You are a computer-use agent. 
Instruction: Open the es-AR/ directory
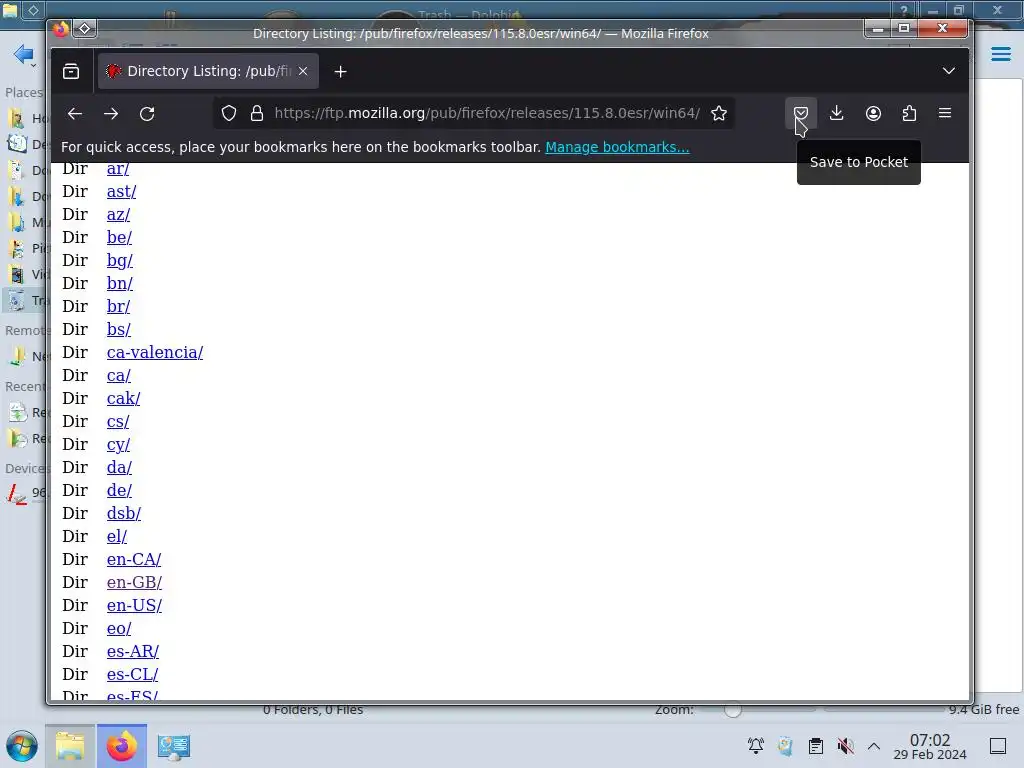pyautogui.click(x=133, y=652)
